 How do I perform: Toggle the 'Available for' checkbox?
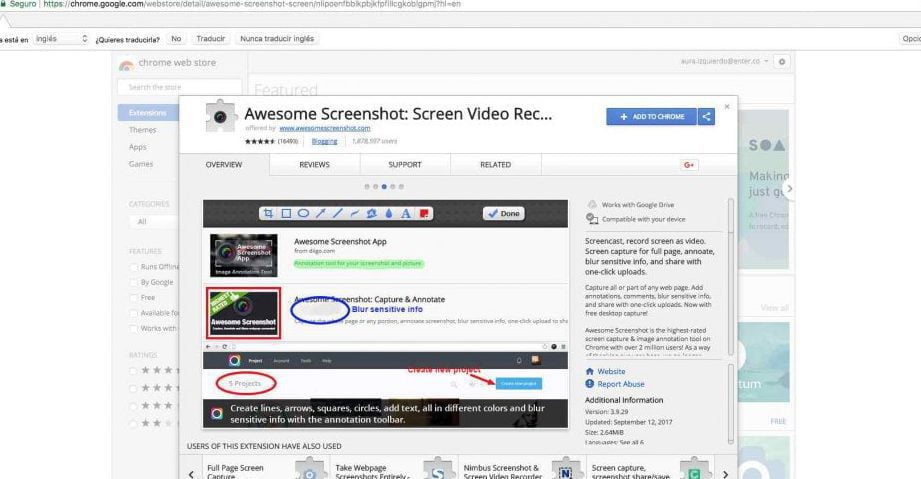[x=133, y=313]
